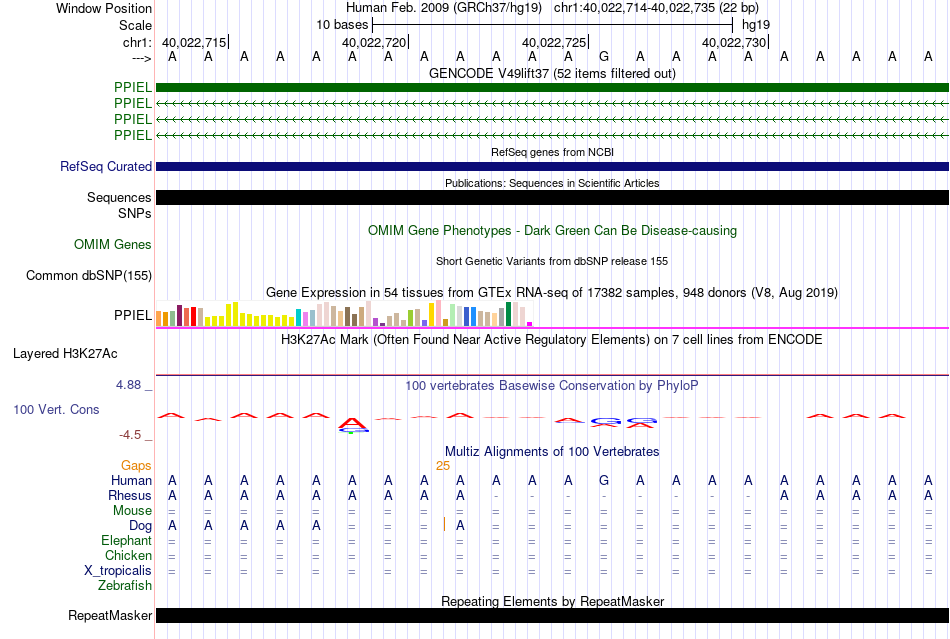Click the 'RepeatMasker' track label
The width and height of the screenshot is (950, 639).
click(x=110, y=616)
